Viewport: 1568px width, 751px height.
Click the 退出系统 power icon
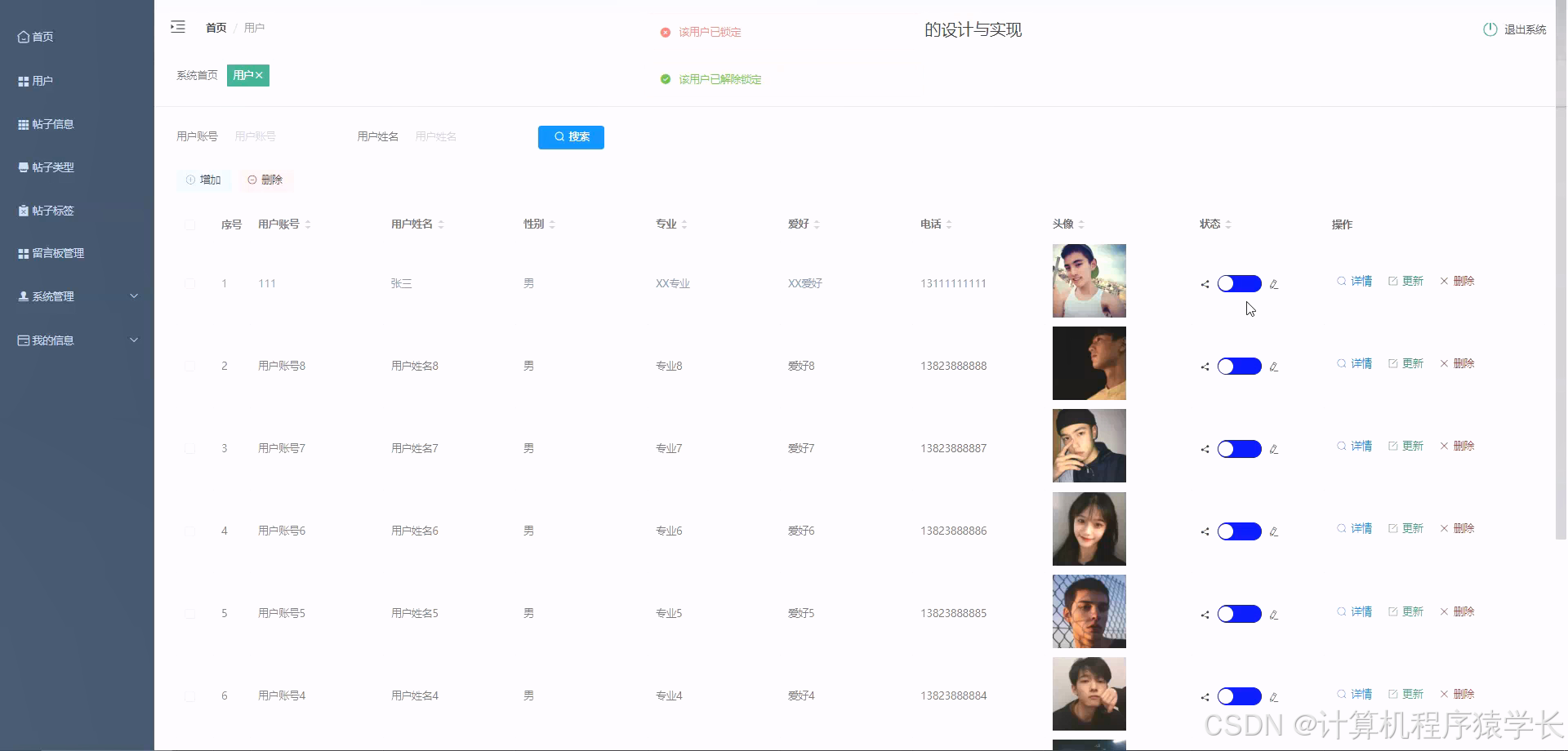point(1488,29)
